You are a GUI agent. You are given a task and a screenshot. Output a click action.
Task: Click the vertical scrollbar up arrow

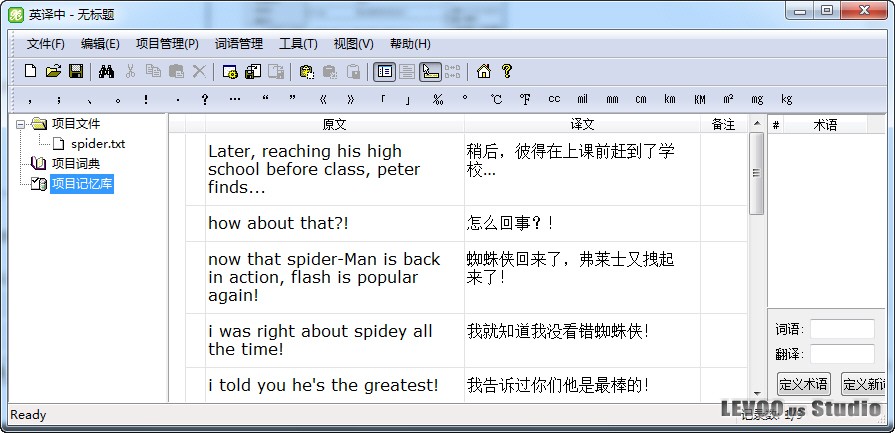(x=757, y=123)
